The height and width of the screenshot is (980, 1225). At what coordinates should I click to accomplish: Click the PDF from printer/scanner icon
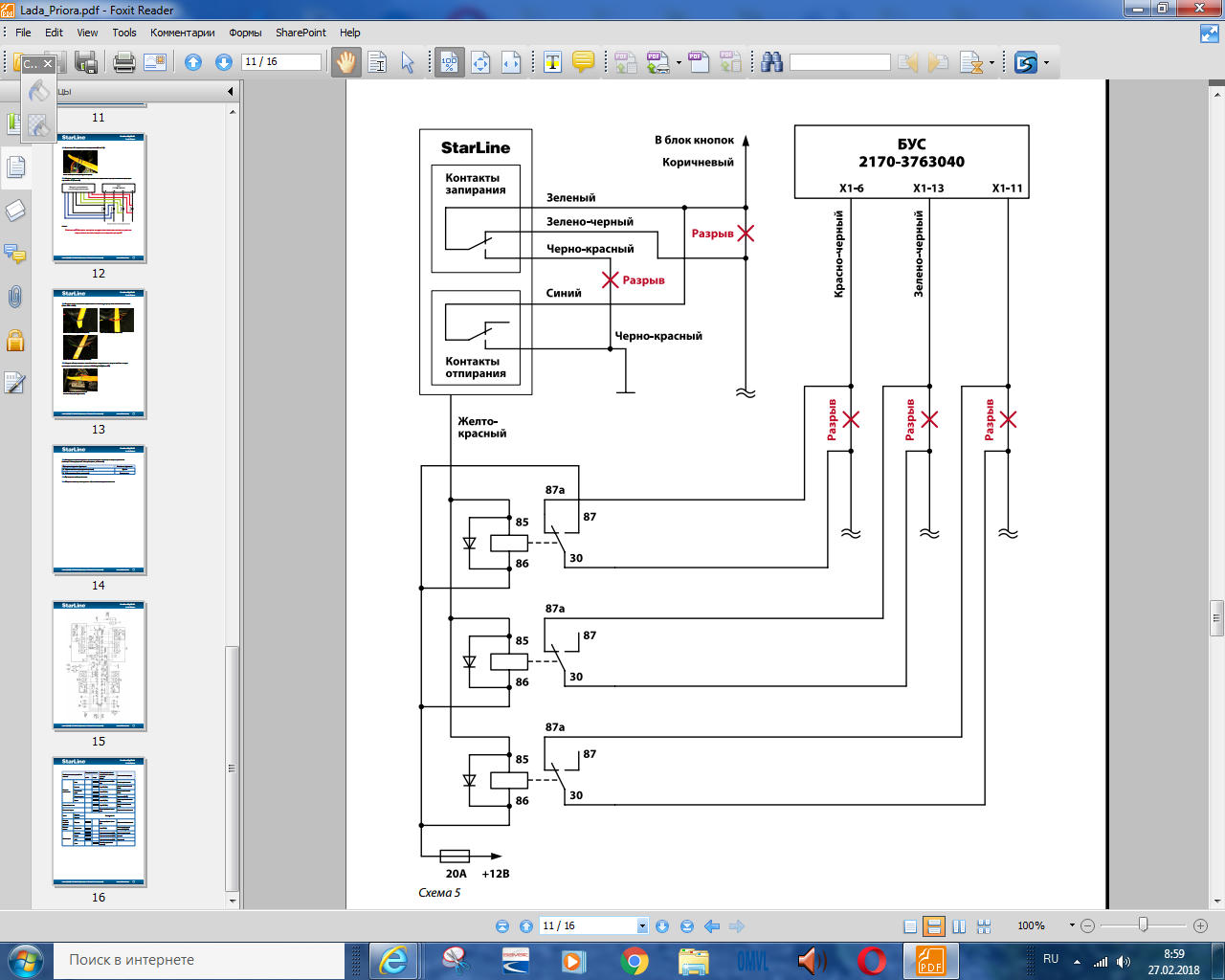(x=657, y=62)
